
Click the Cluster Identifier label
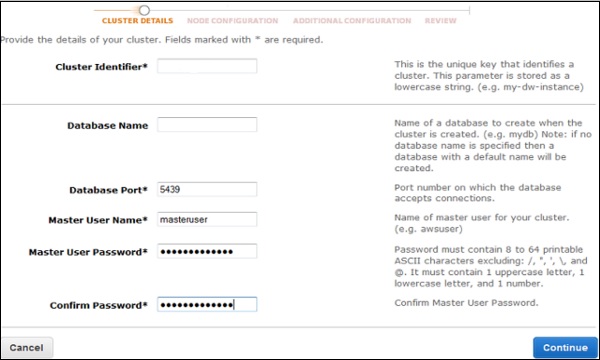[x=101, y=67]
